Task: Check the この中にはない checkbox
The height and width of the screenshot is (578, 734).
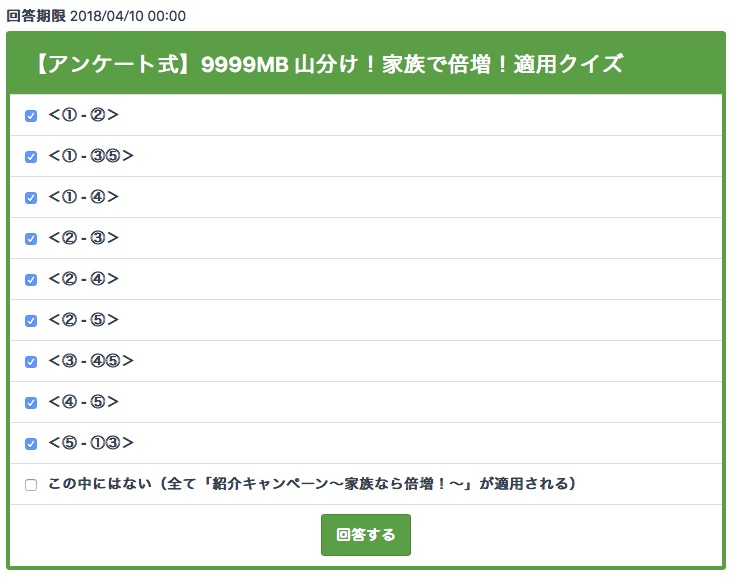Action: [x=31, y=485]
